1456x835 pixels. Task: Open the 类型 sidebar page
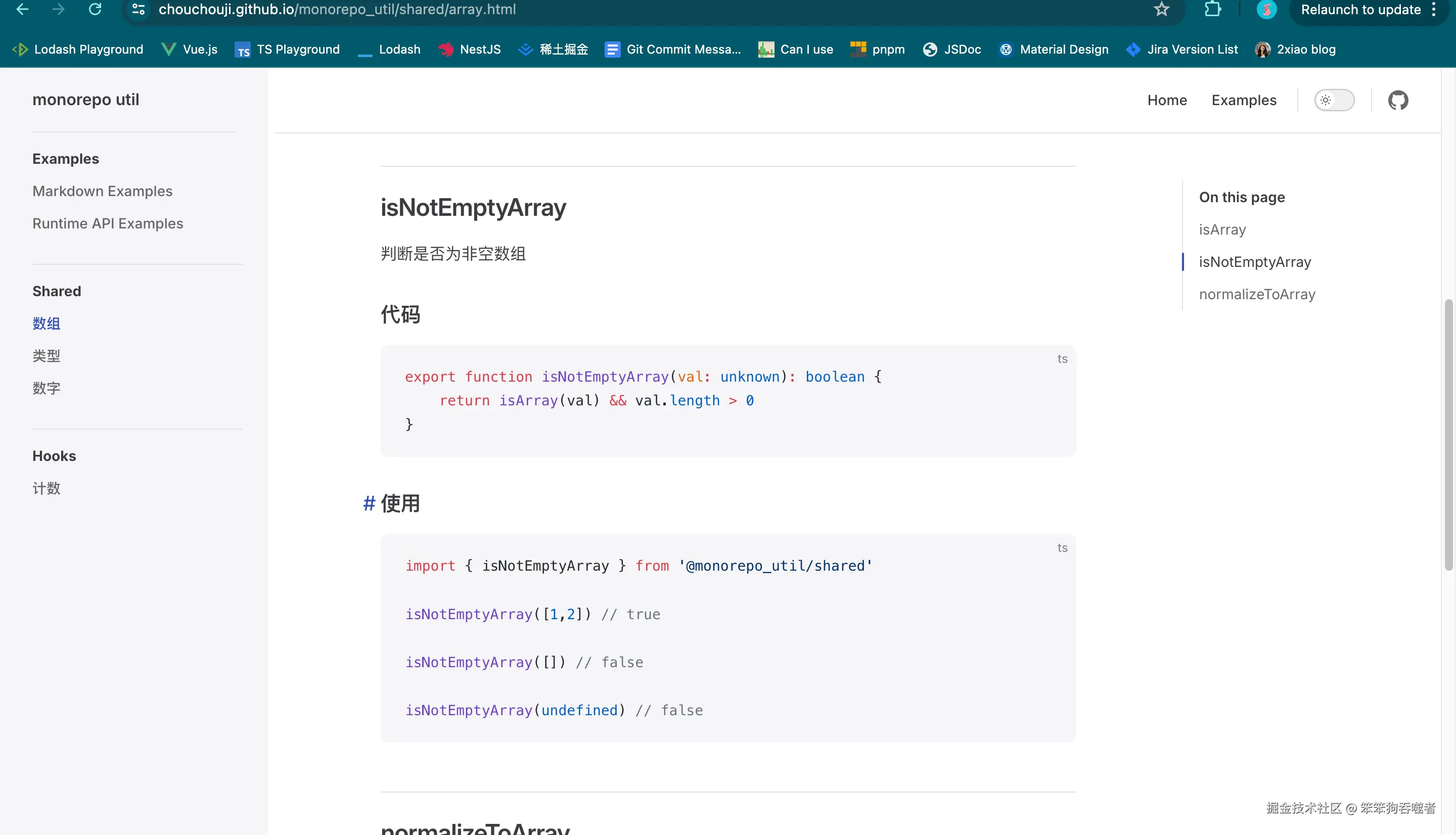(x=46, y=355)
